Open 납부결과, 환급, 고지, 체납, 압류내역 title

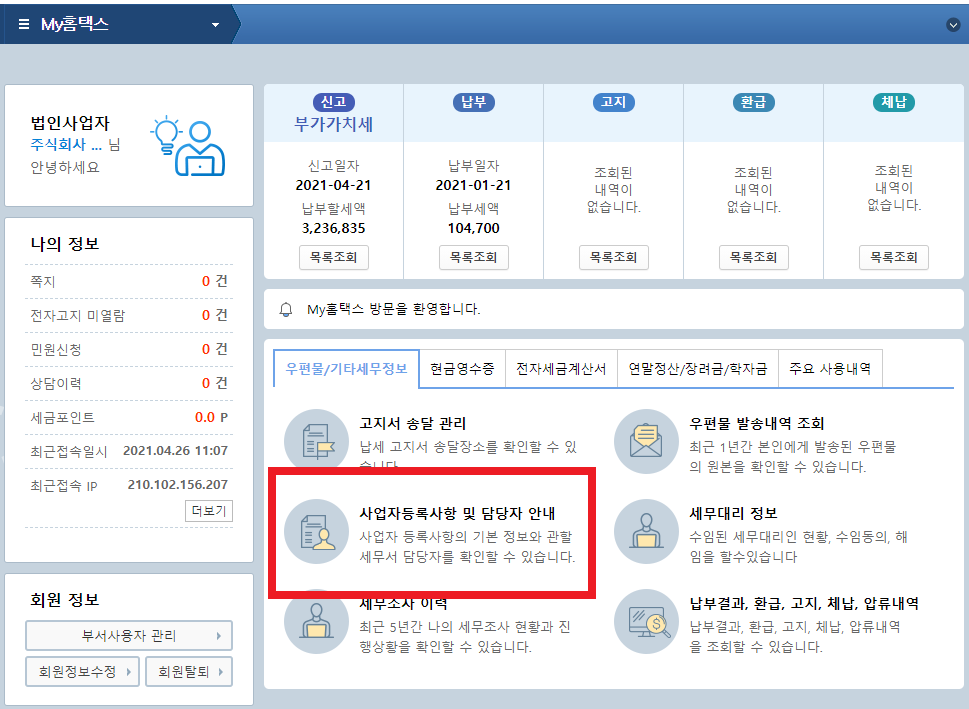pyautogui.click(x=804, y=604)
